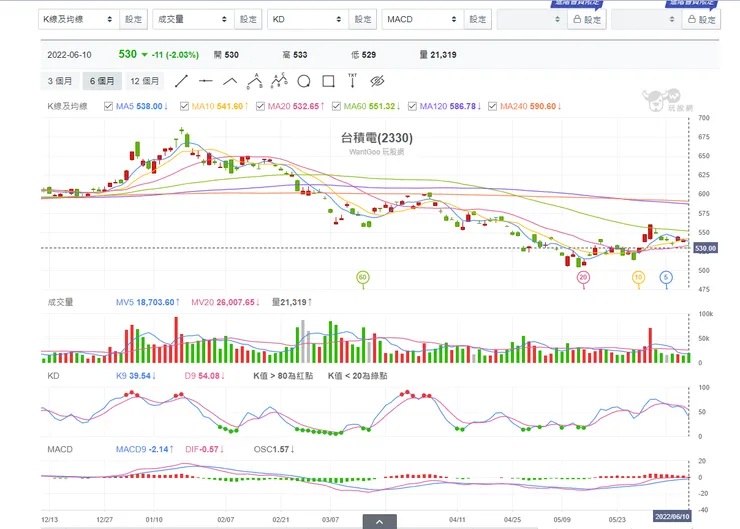Screen dimensions: 740x529
Task: Toggle the MA20 moving average checkbox
Action: pos(260,106)
